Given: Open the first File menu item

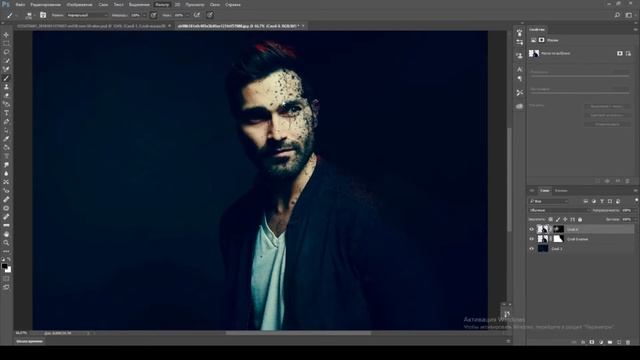Looking at the screenshot, I should 20,4.
